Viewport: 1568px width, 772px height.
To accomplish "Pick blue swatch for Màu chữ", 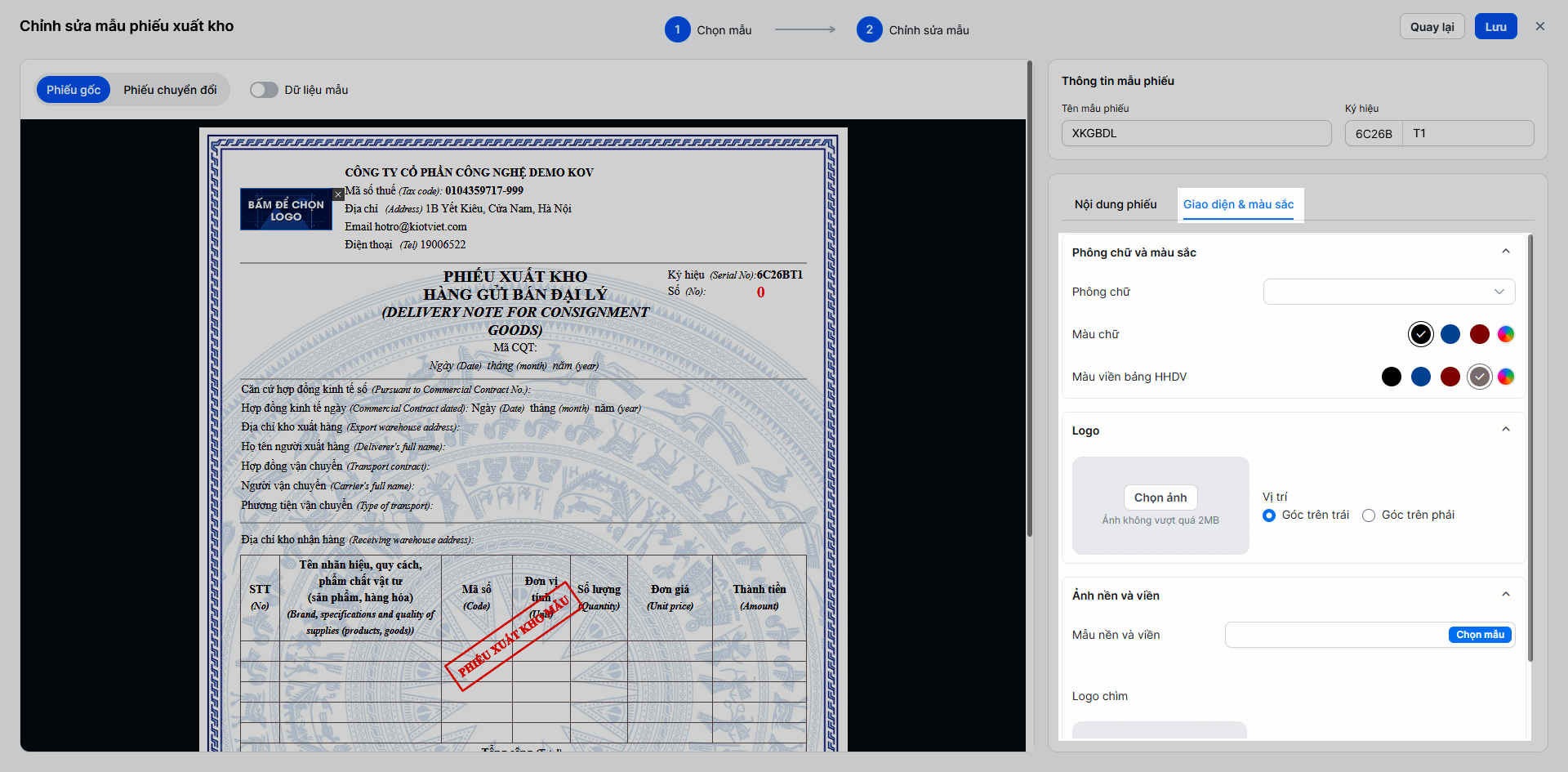I will [1450, 334].
